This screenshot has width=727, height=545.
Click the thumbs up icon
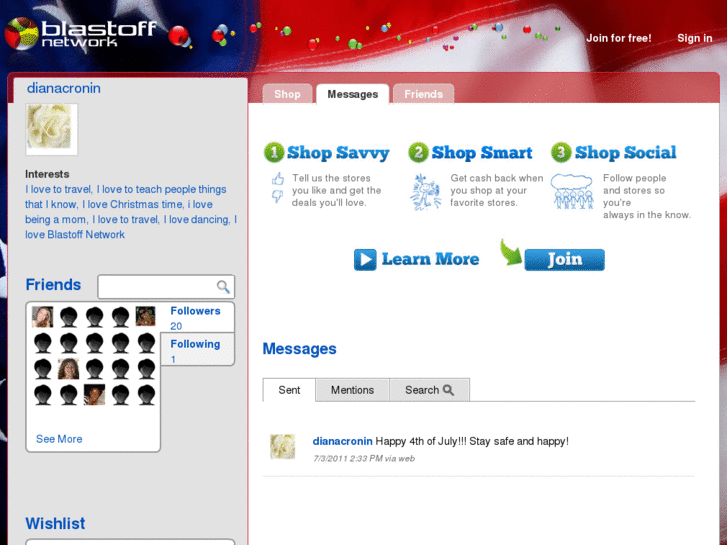pyautogui.click(x=278, y=179)
